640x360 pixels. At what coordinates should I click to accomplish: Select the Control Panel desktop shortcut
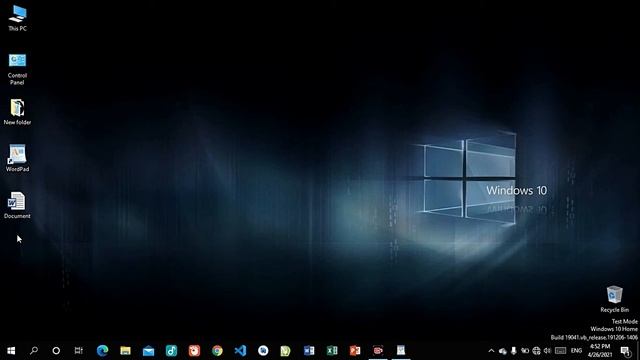(x=17, y=69)
